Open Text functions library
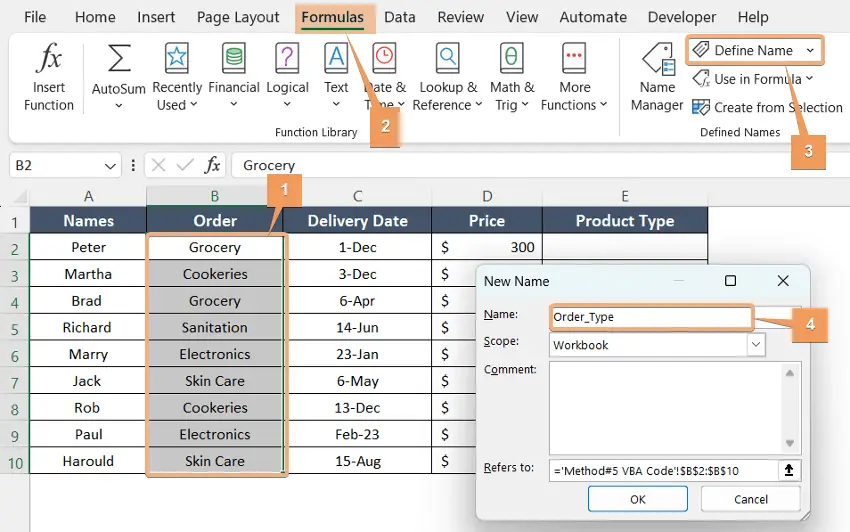The image size is (850, 532). point(336,77)
